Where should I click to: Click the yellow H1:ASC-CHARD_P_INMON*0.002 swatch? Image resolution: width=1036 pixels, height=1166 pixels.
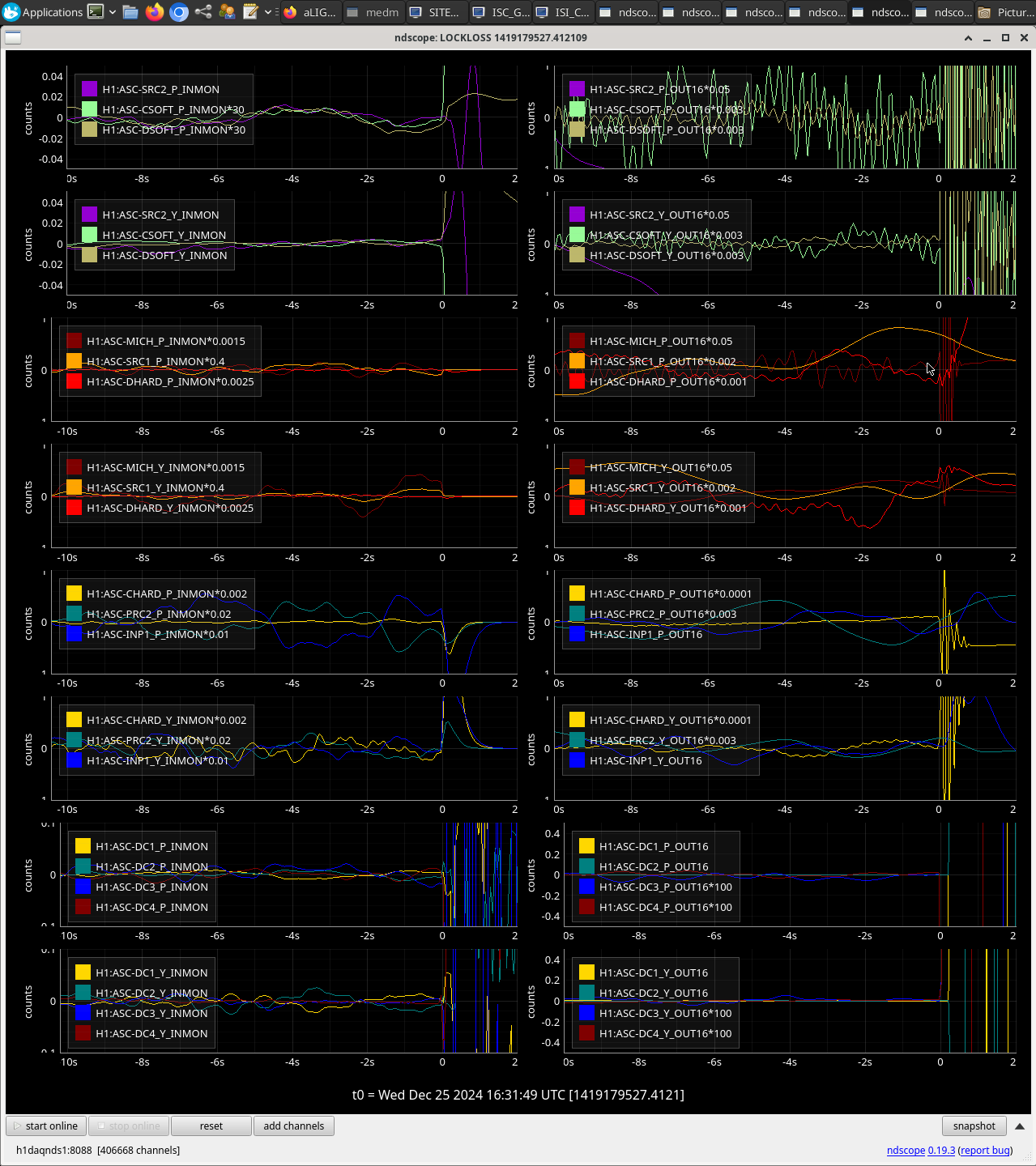[x=75, y=594]
